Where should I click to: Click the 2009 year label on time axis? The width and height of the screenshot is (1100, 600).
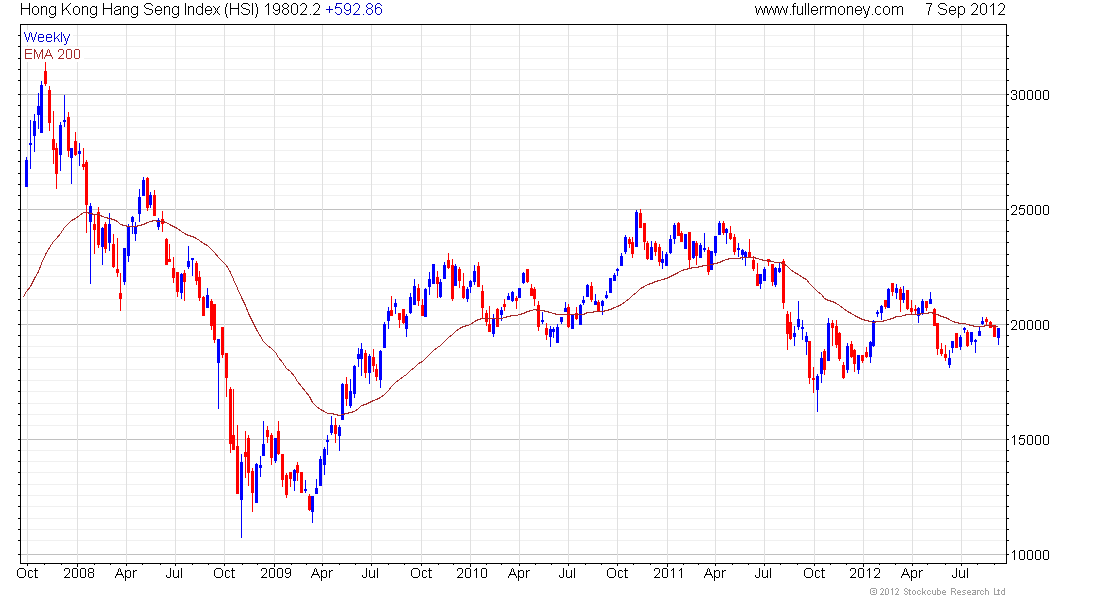tap(276, 573)
